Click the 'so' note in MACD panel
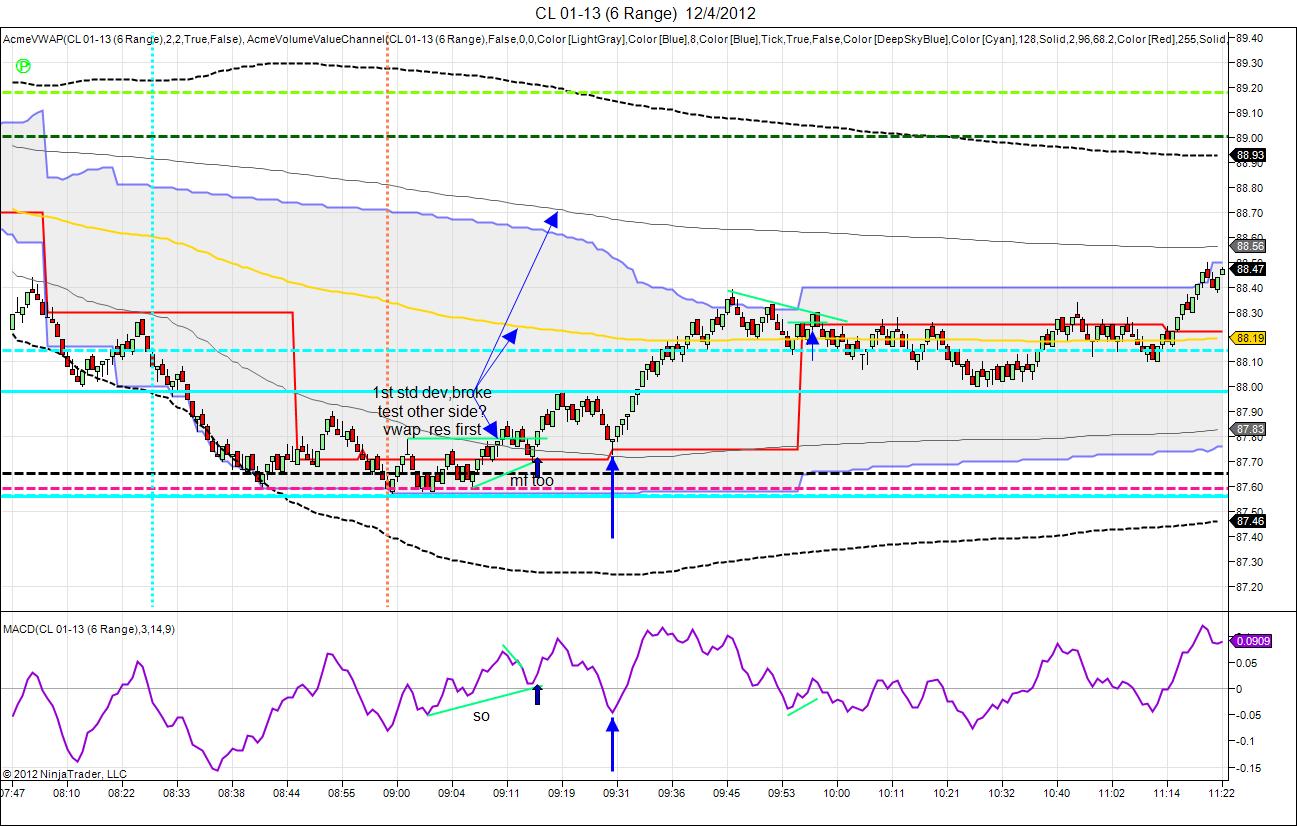Screen dimensions: 1297x826 [x=481, y=716]
